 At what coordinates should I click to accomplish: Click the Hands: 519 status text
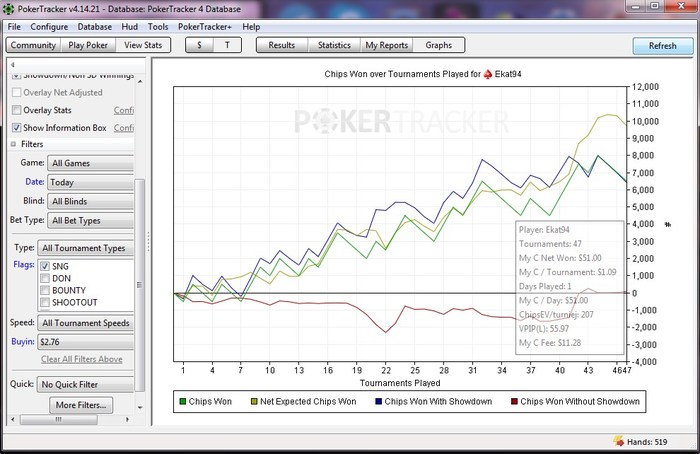[647, 442]
